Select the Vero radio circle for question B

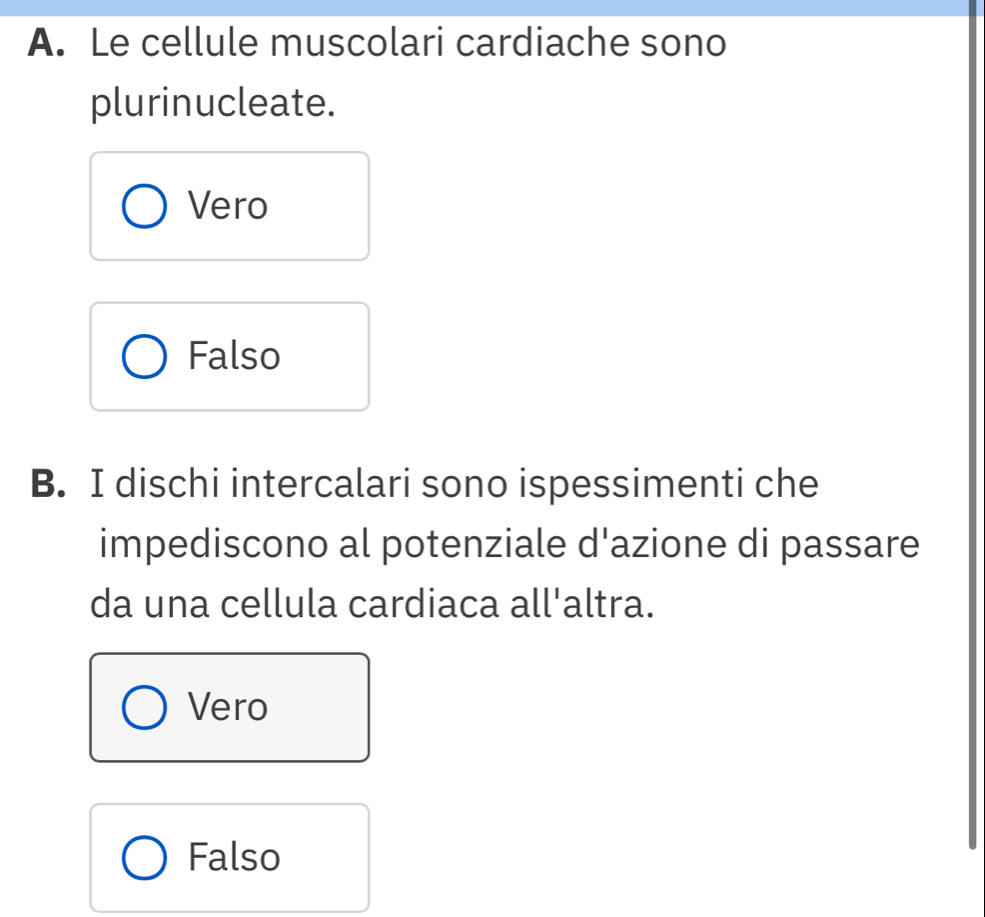click(x=145, y=708)
